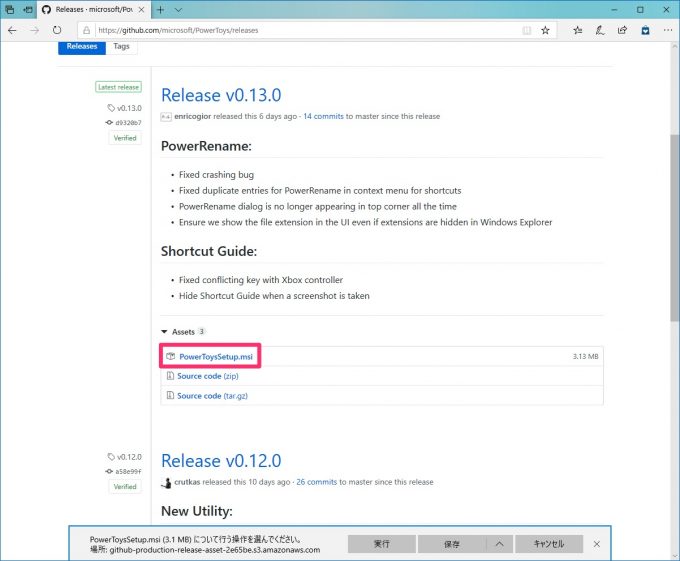Image resolution: width=680 pixels, height=561 pixels.
Task: Click the browser forward arrow
Action: point(35,30)
